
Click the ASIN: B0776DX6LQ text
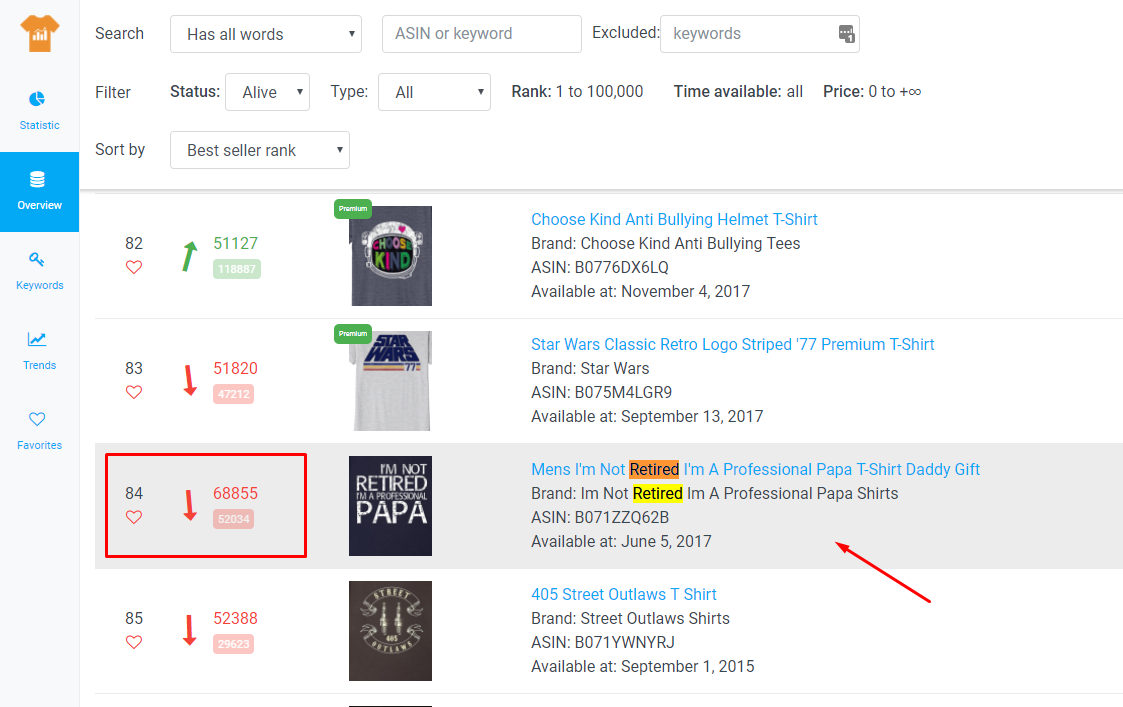599,267
